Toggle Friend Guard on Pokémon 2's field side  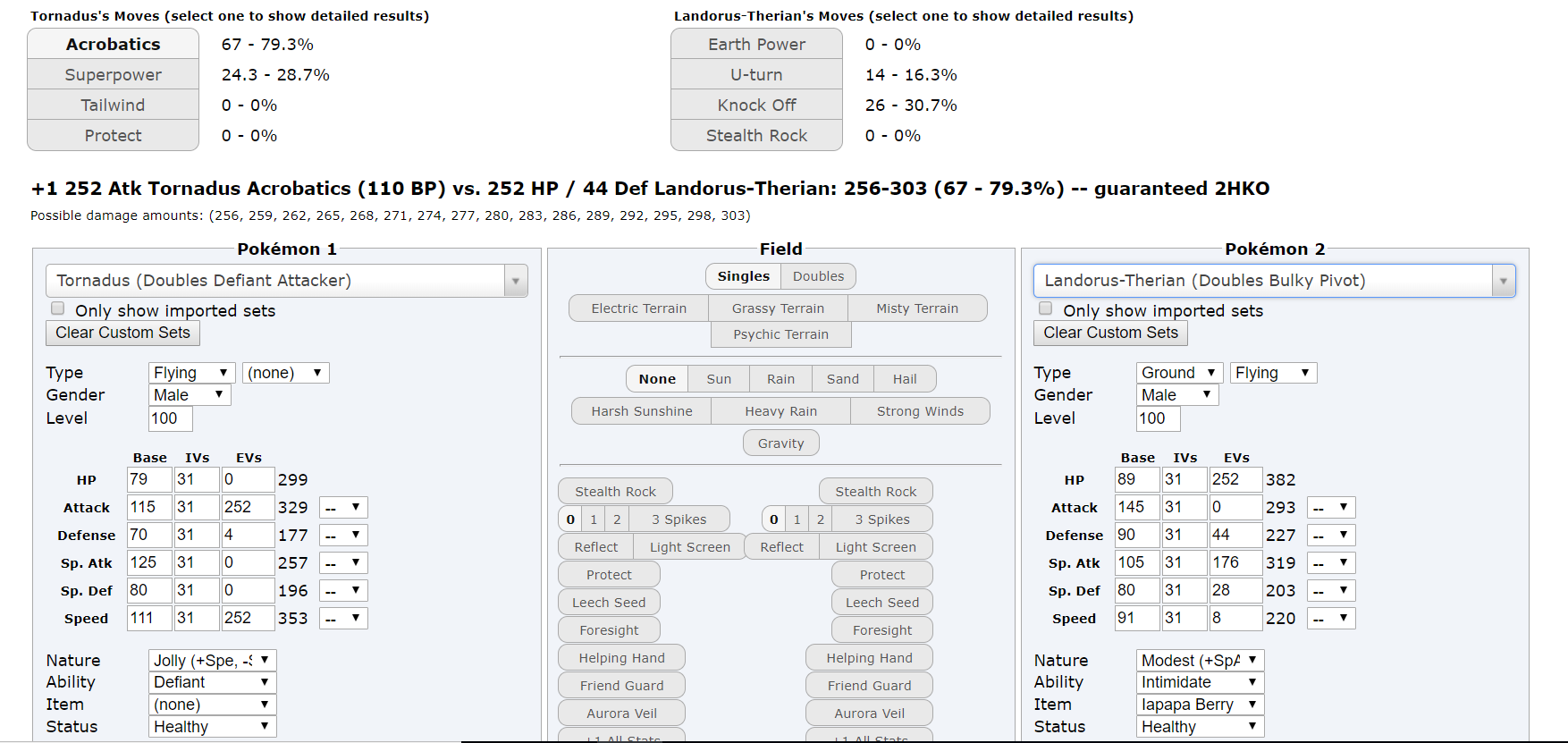[870, 686]
